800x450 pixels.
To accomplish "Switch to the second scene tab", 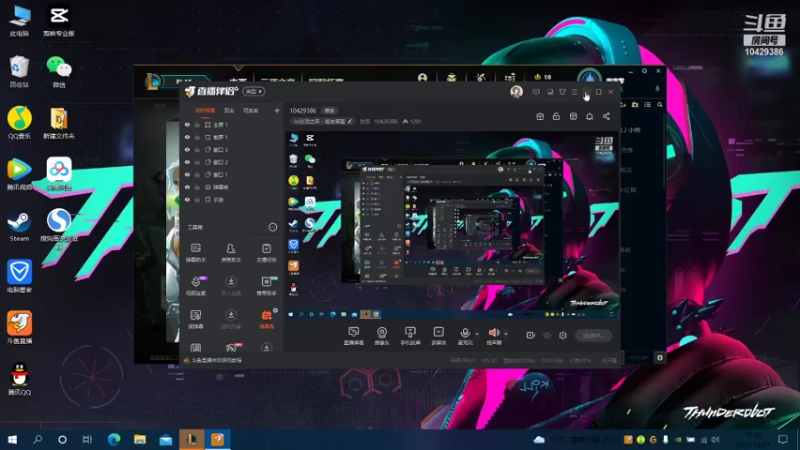I will coord(229,110).
